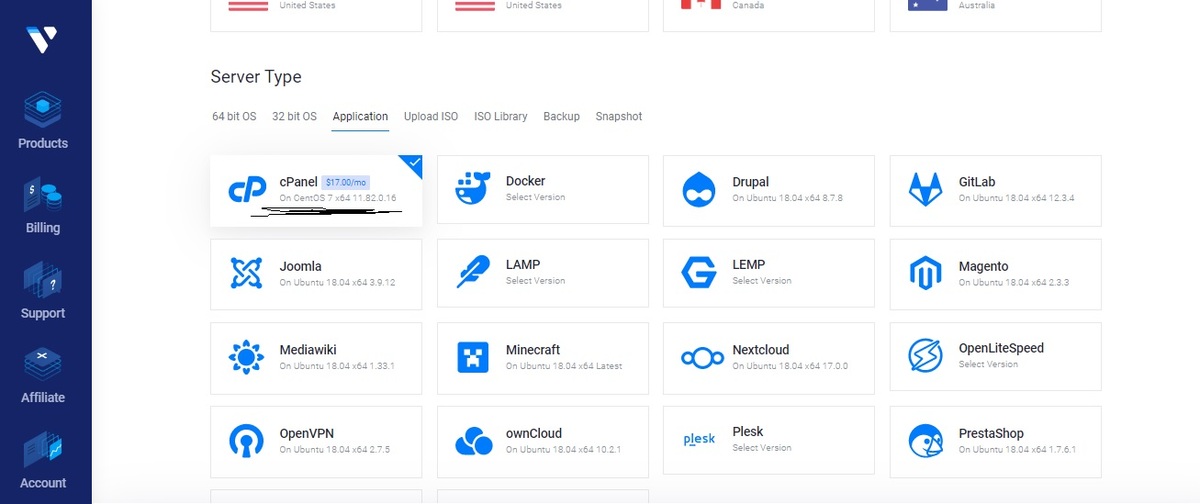The width and height of the screenshot is (1200, 504).
Task: Click the Products label in sidebar
Action: [43, 143]
